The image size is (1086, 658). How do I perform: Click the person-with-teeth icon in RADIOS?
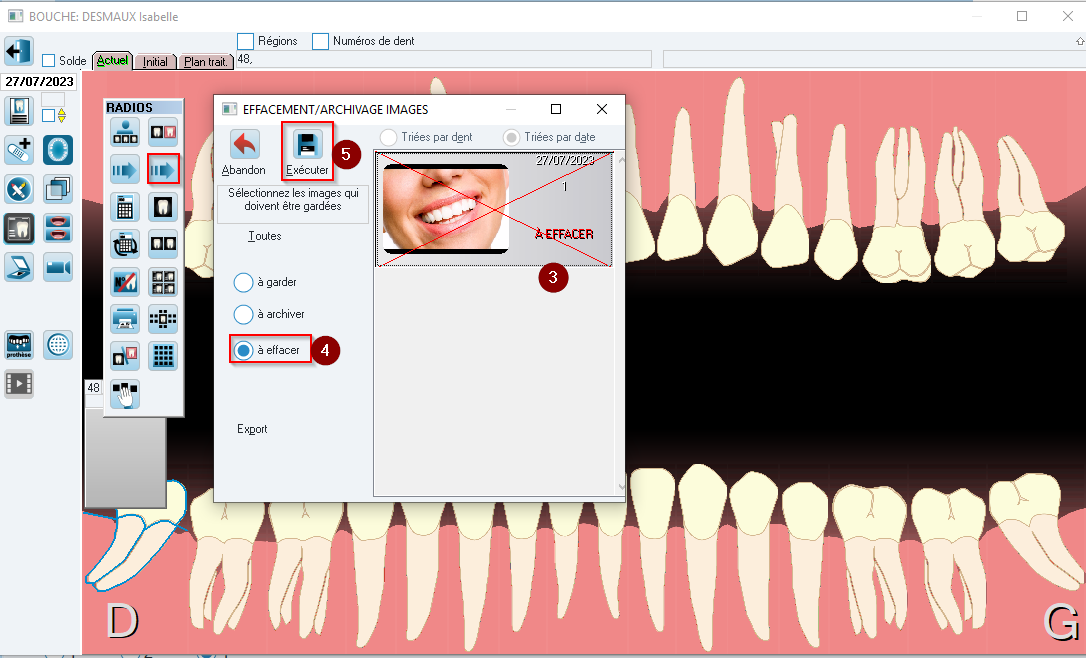pos(125,132)
